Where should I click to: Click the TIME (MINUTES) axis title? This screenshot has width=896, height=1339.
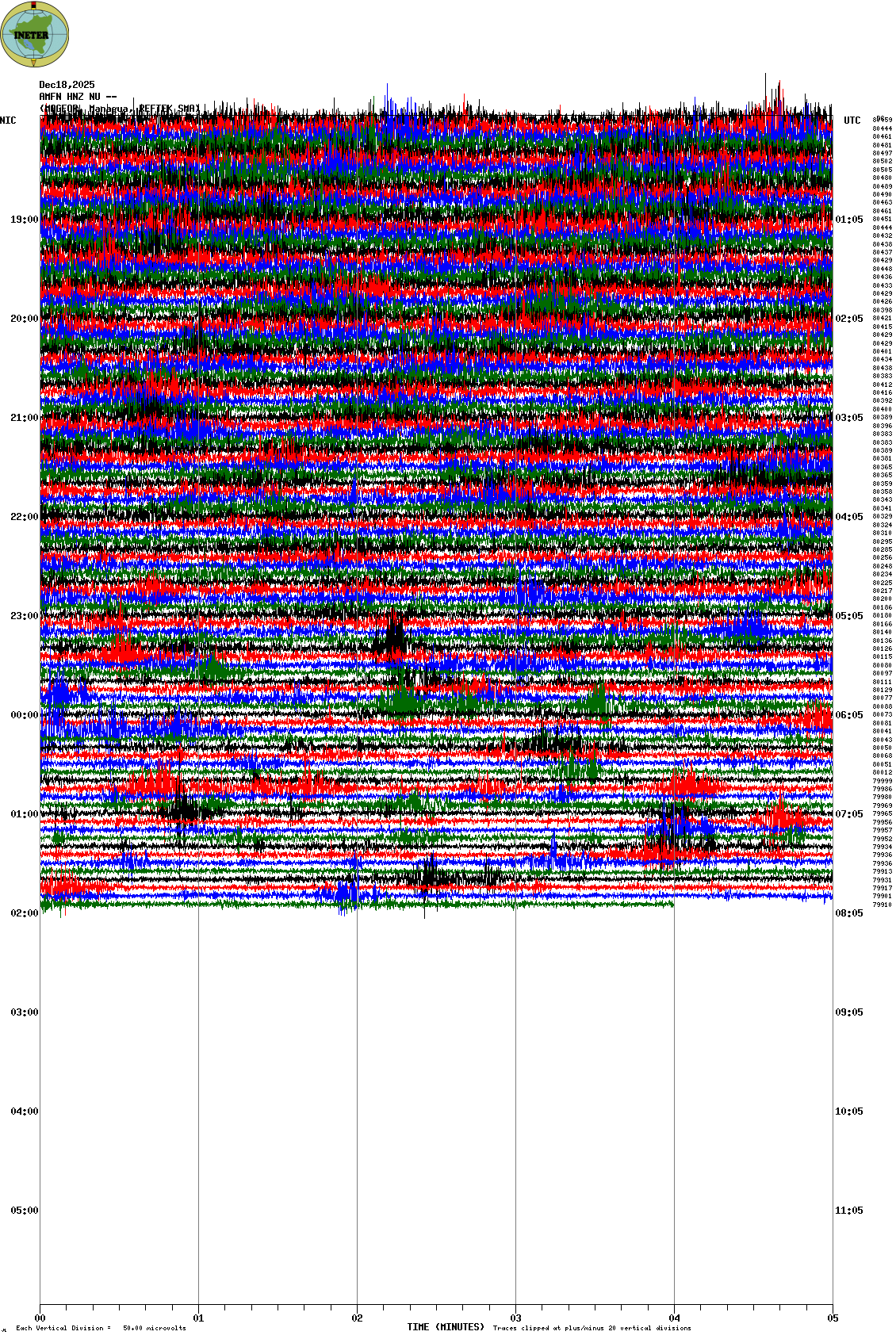[x=446, y=1327]
